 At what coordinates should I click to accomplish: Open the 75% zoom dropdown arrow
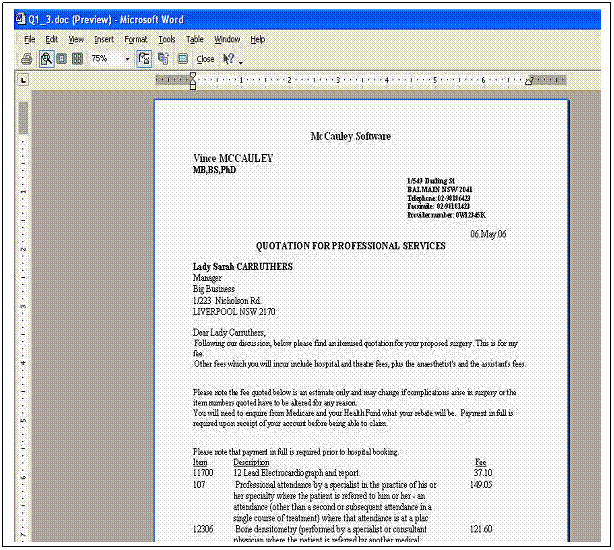pyautogui.click(x=127, y=59)
